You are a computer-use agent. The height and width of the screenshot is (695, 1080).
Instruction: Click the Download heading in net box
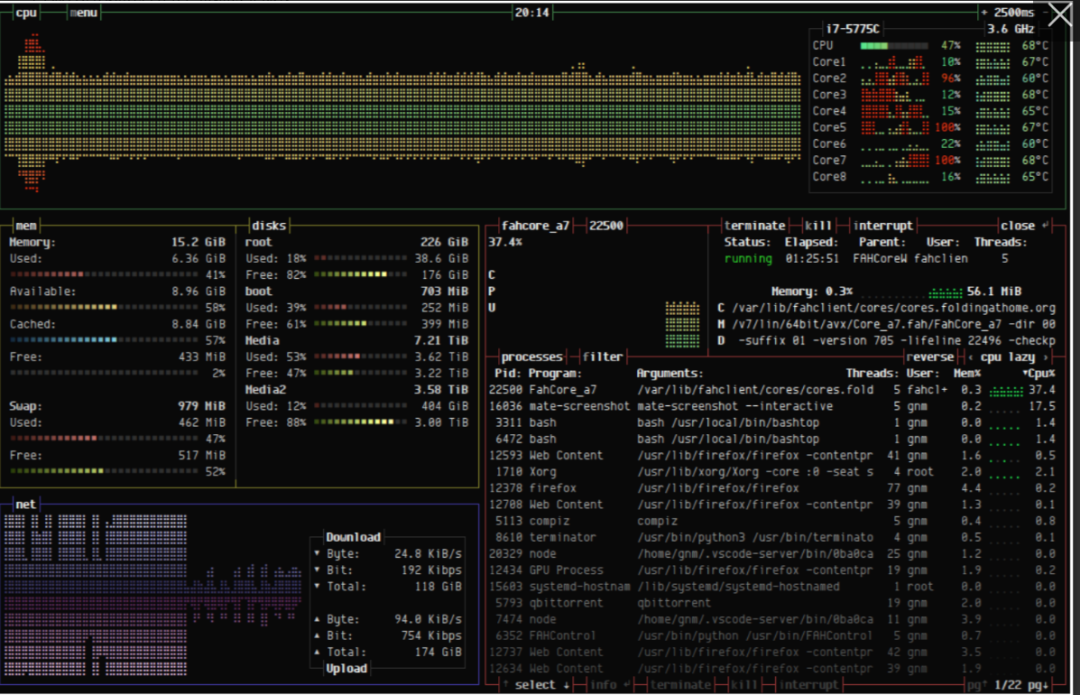(x=353, y=537)
